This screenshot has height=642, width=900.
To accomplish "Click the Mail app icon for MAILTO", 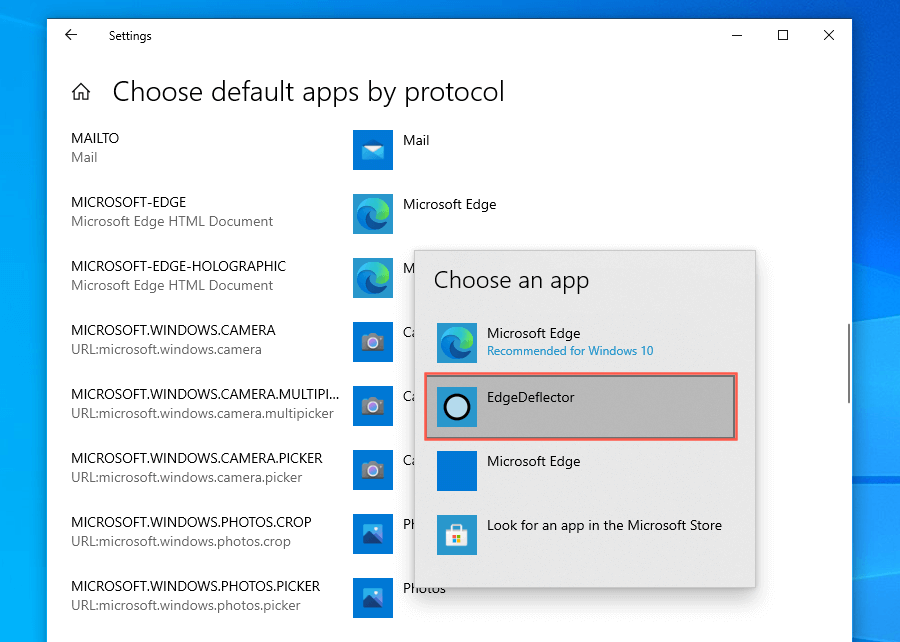I will click(373, 150).
